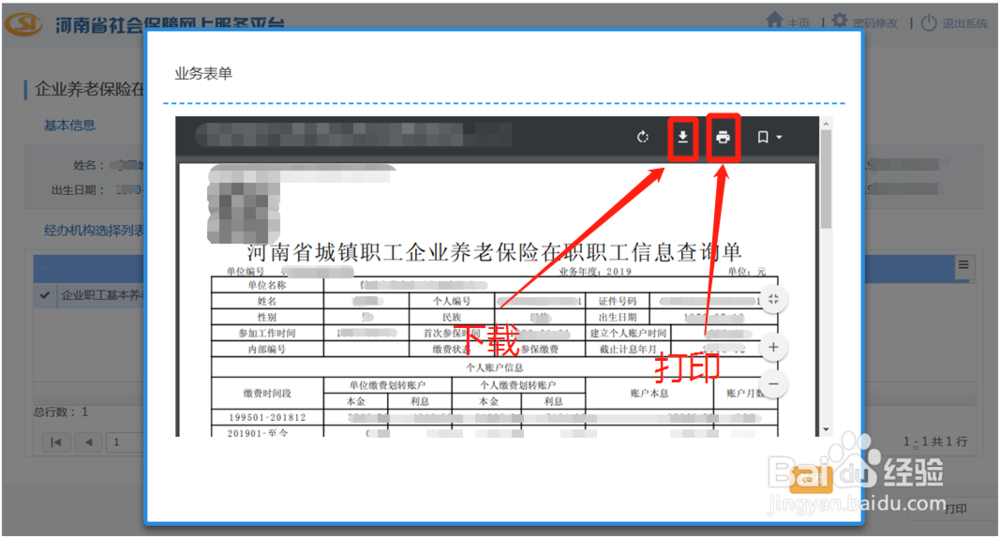The width and height of the screenshot is (1000, 538).
Task: Click the 基本信息 section label
Action: (x=70, y=126)
